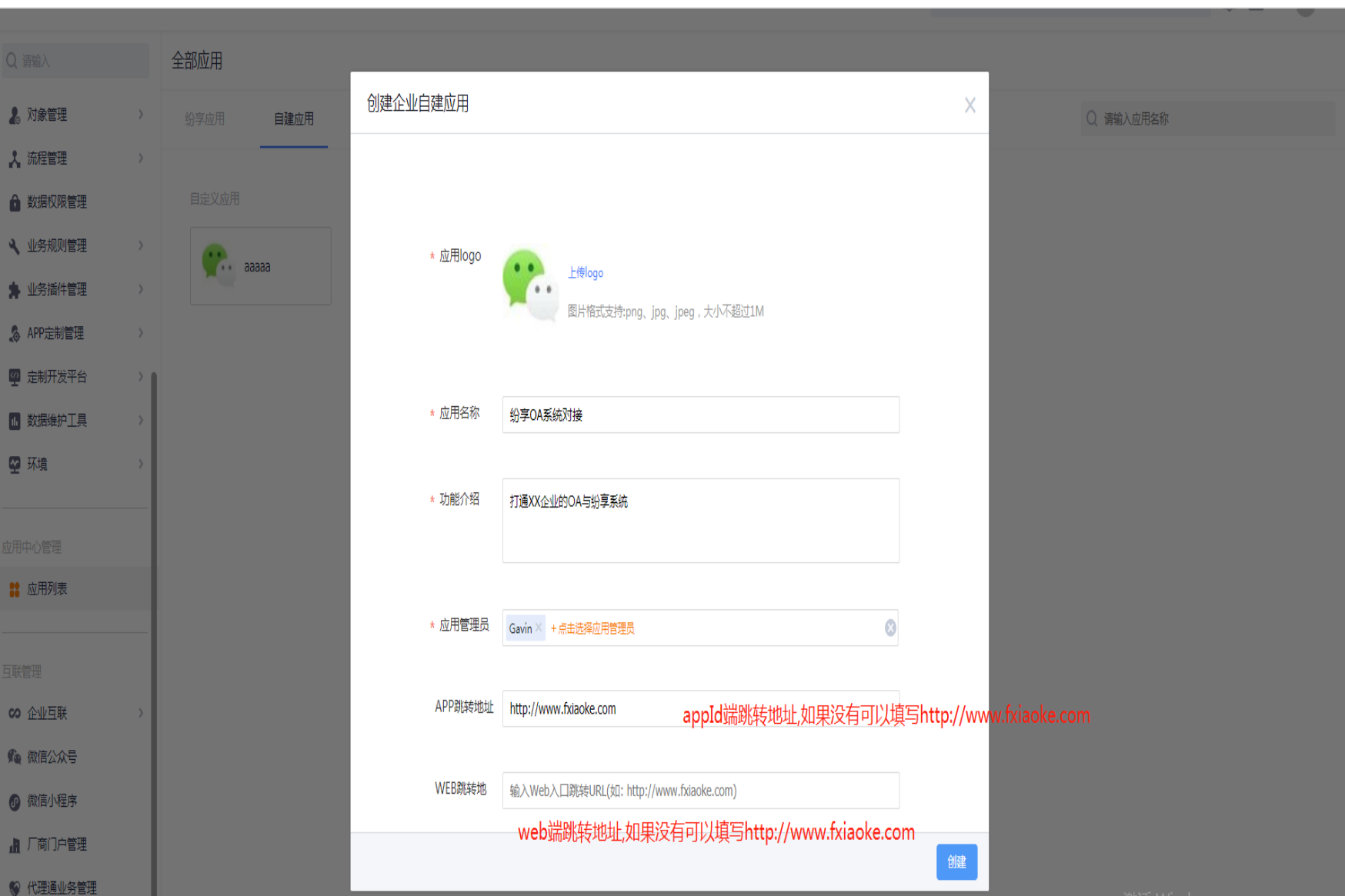Expand the 数据维护工具 chevron
Image resolution: width=1345 pixels, height=896 pixels.
[x=141, y=420]
